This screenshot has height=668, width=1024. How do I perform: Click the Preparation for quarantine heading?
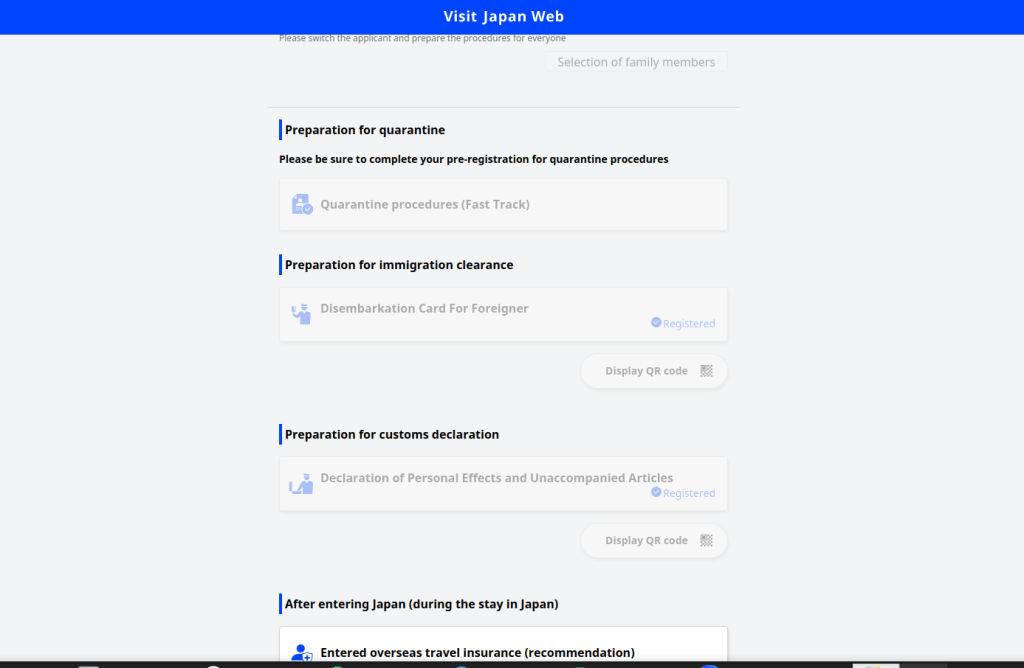(x=365, y=130)
